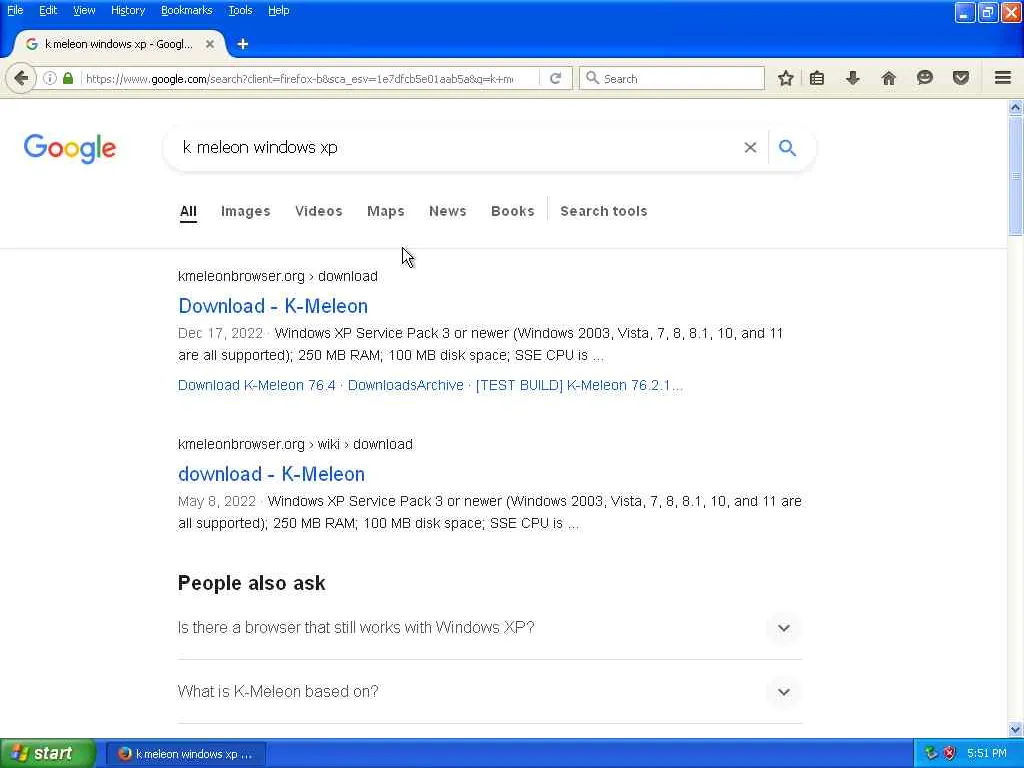Viewport: 1024px width, 768px height.
Task: Open the Download - K-Meleon result
Action: (273, 306)
